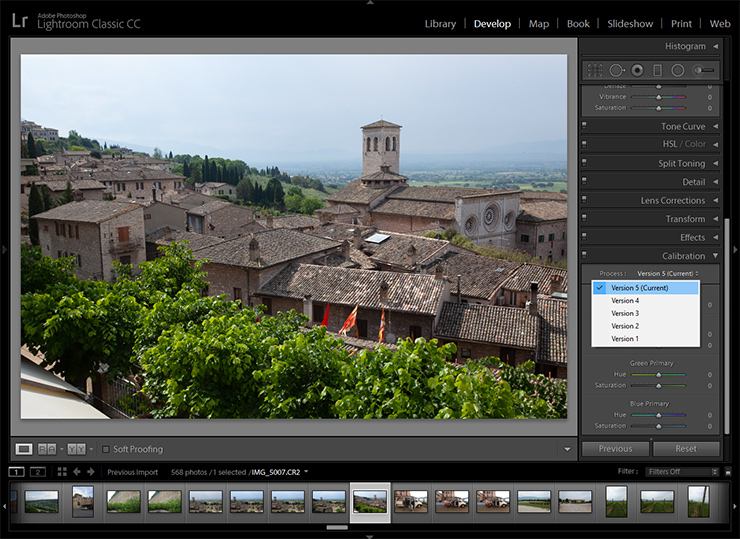This screenshot has height=539, width=740.
Task: Show the left panel group arrow
Action: 4,249
